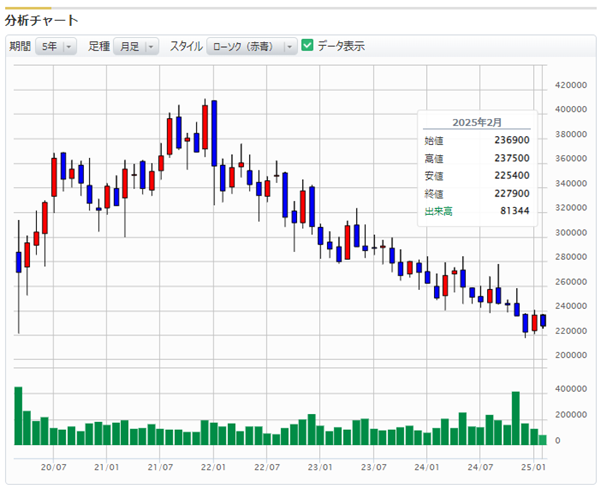The image size is (601, 490).
Task: Click the 23/01 x-axis label
Action: tap(320, 467)
